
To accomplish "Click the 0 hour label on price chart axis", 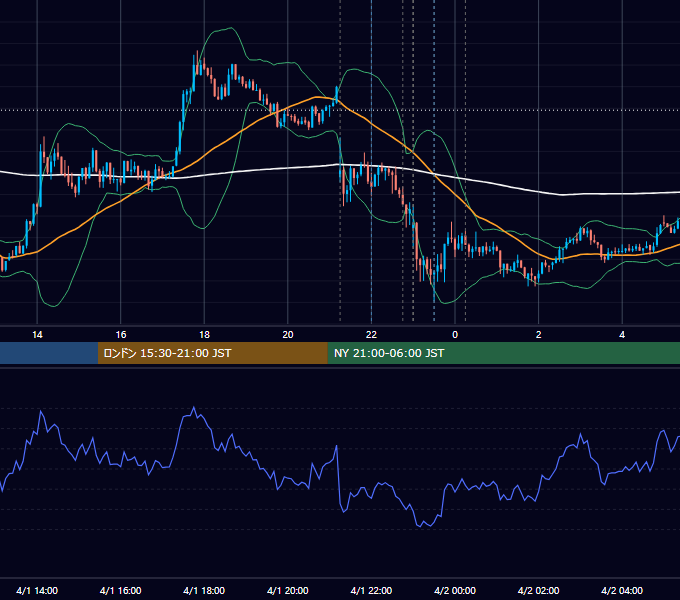I will [x=455, y=335].
